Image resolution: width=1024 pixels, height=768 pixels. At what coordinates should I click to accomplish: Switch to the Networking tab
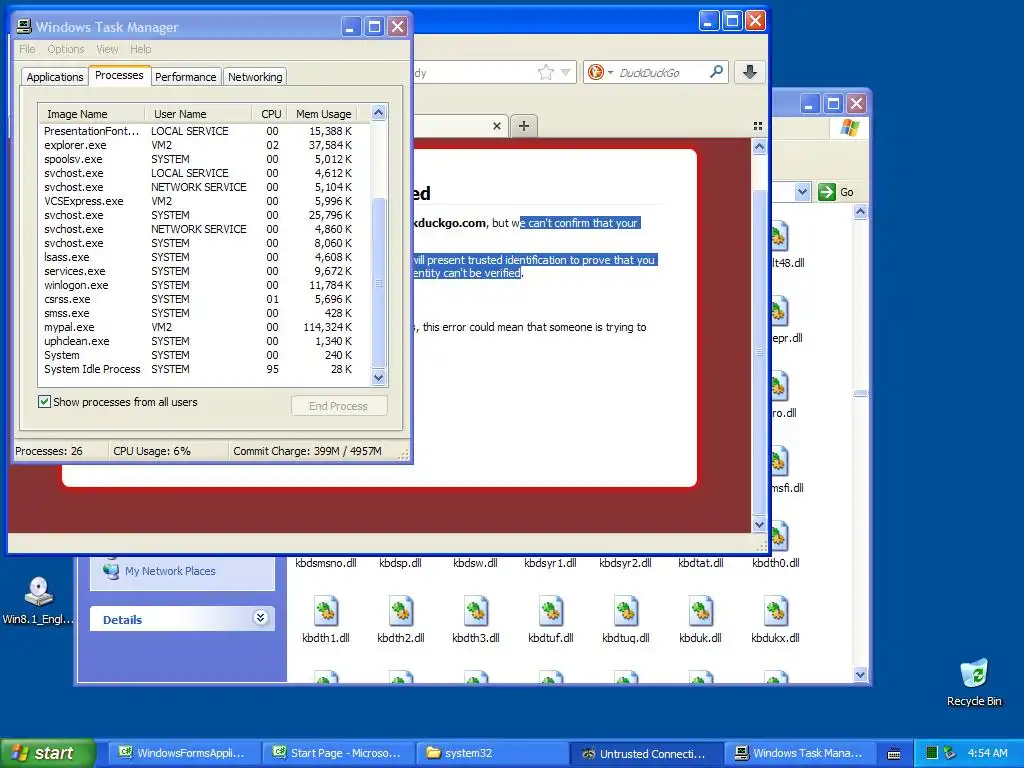point(255,76)
